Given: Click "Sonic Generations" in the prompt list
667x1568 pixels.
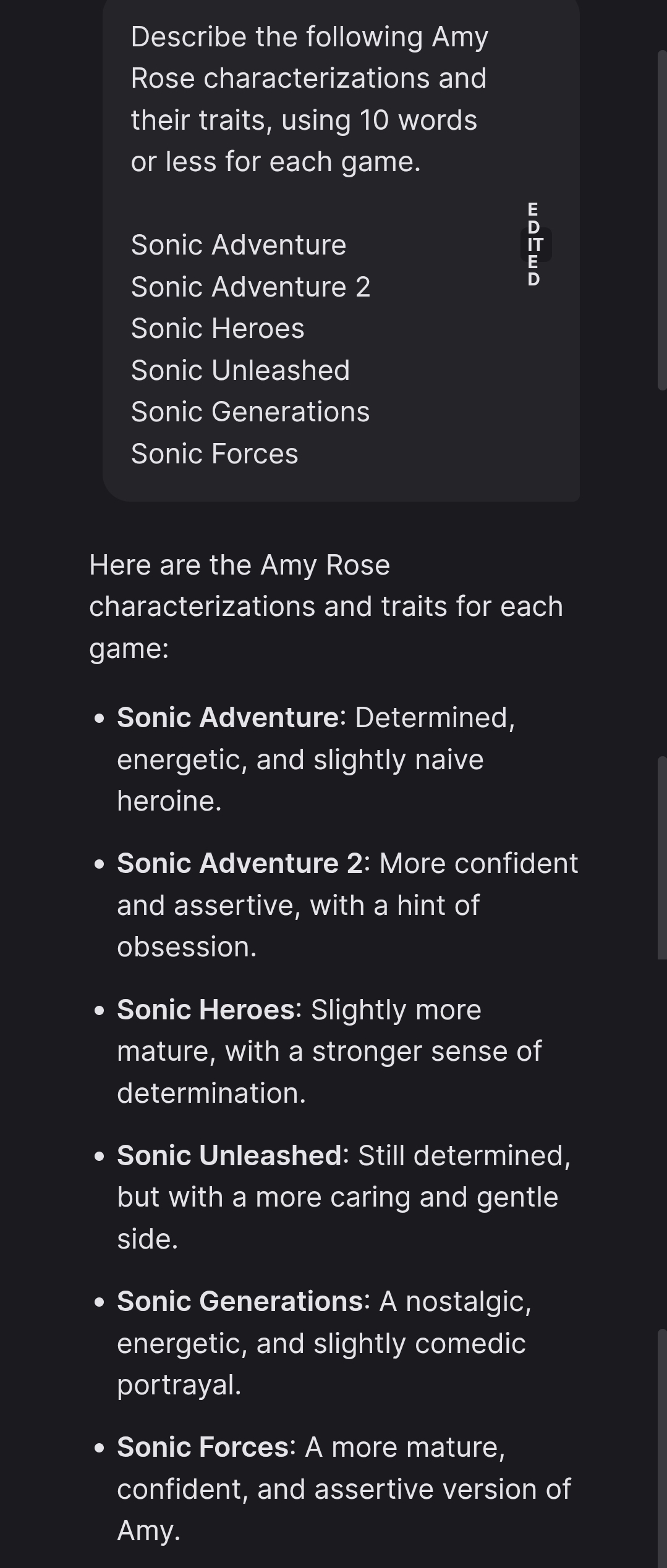Looking at the screenshot, I should click(250, 411).
